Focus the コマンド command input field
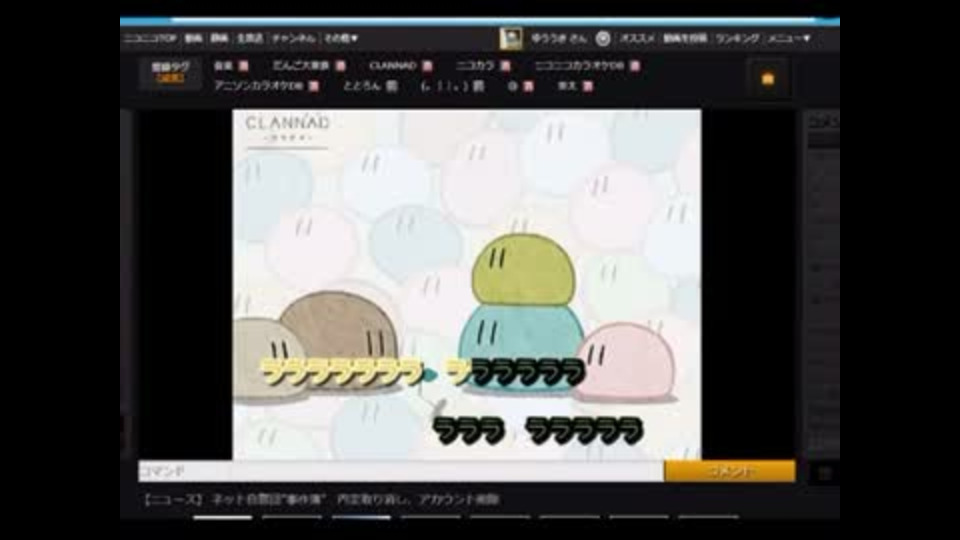The image size is (960, 540). pyautogui.click(x=184, y=471)
